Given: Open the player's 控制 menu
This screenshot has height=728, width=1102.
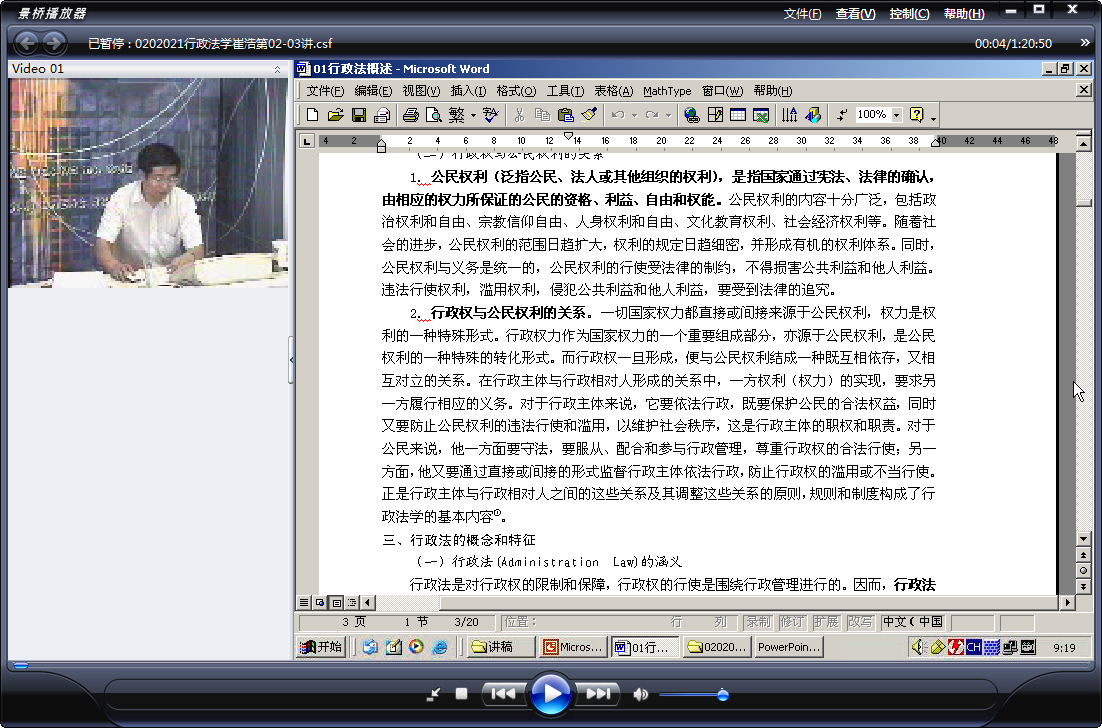Looking at the screenshot, I should [909, 13].
